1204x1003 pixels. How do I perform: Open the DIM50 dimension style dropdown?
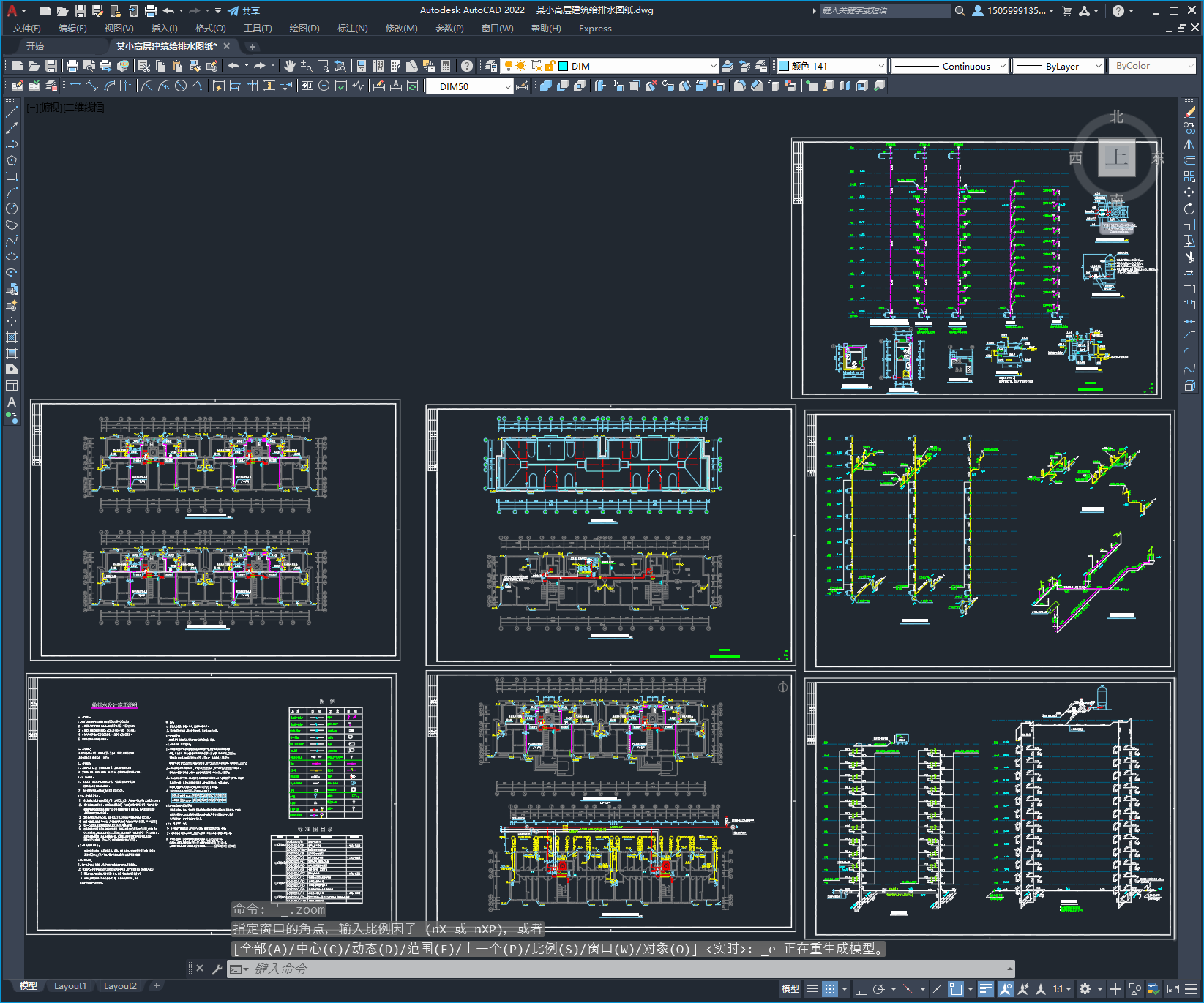(507, 86)
